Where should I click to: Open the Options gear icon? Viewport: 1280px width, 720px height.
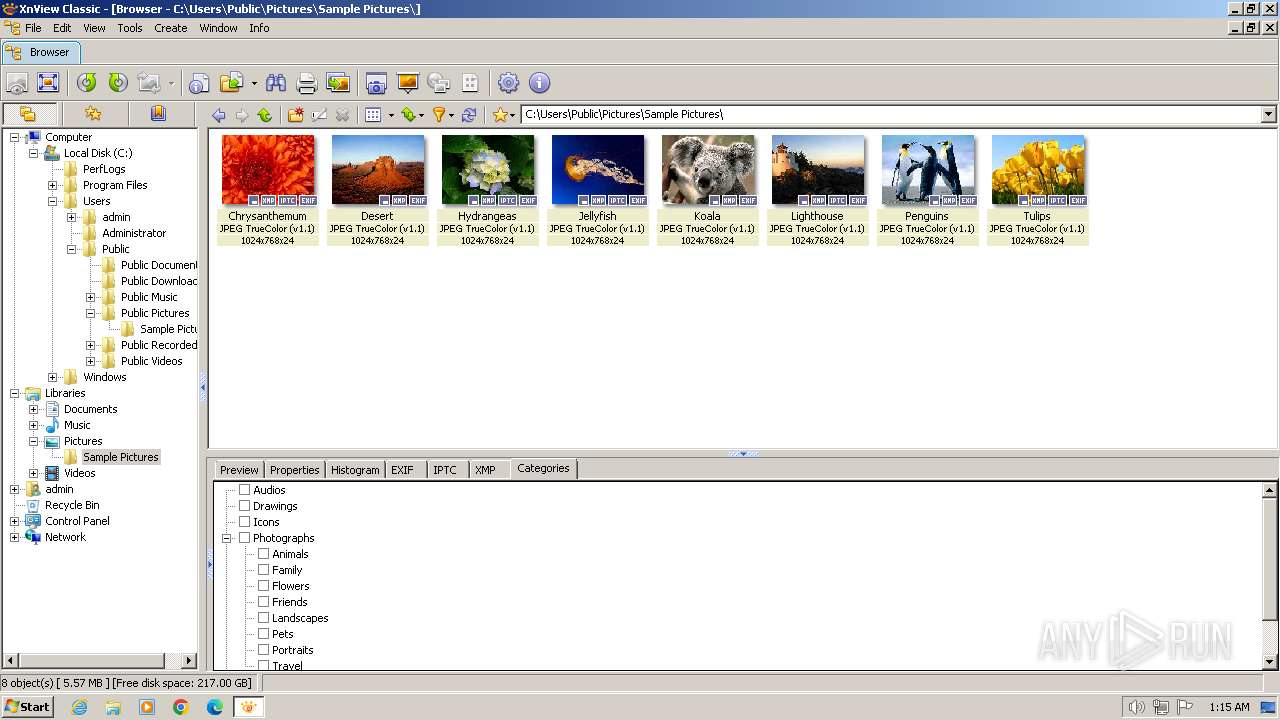509,83
